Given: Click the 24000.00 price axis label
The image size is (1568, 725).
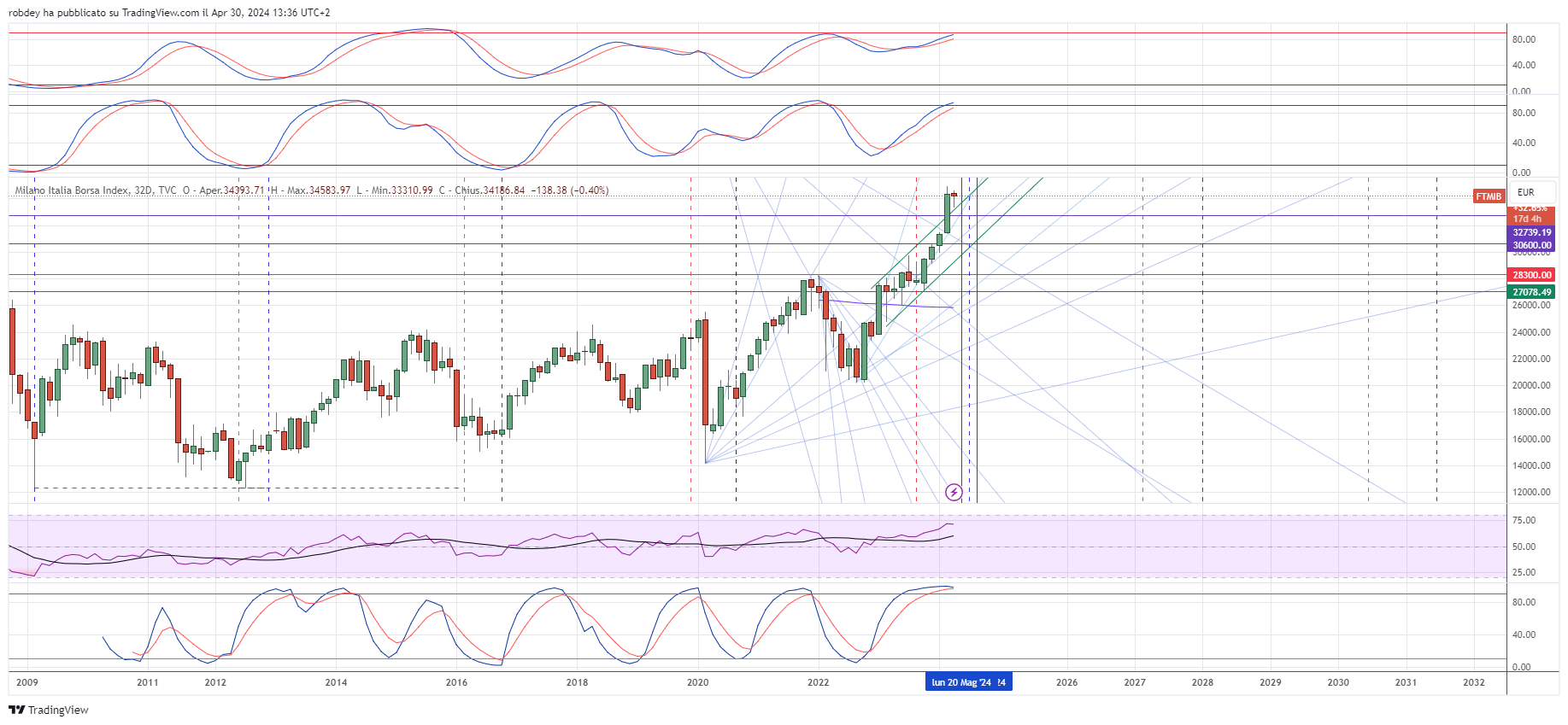Looking at the screenshot, I should [x=1531, y=332].
